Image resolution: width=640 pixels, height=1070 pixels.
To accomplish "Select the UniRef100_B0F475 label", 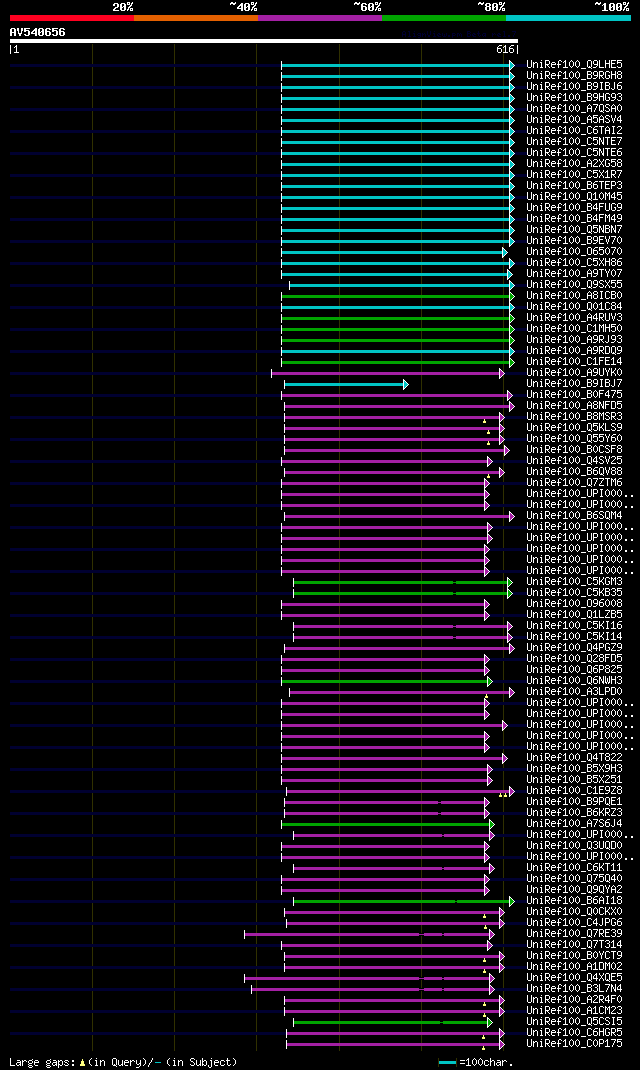I will [574, 394].
